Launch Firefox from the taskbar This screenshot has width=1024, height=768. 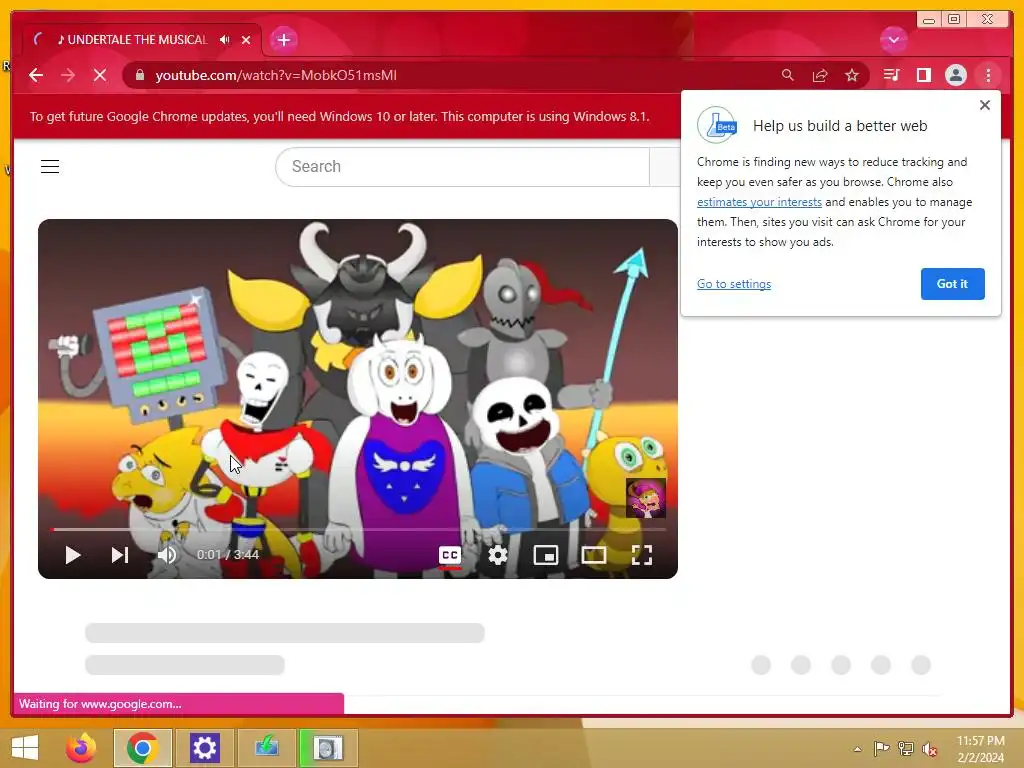tap(81, 748)
